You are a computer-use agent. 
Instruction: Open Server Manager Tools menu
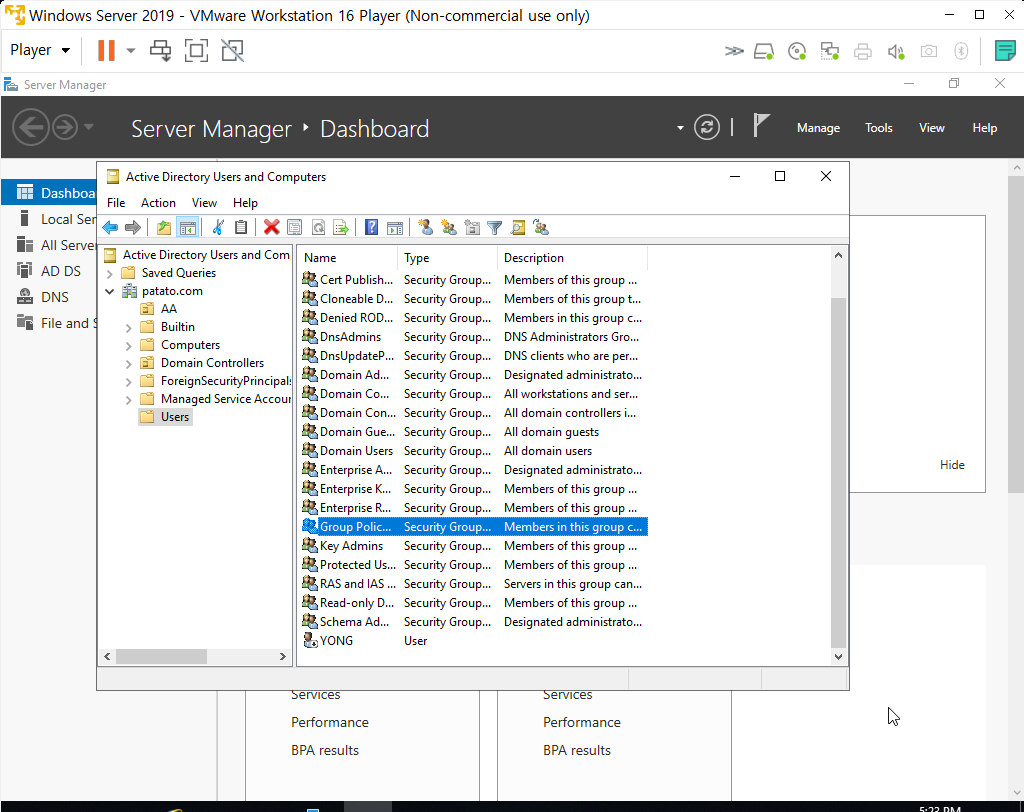pos(878,128)
